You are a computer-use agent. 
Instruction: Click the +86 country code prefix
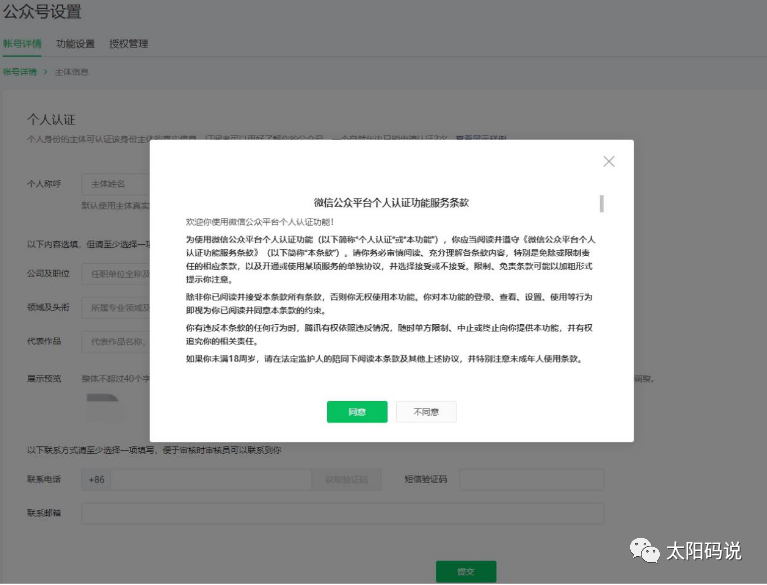[96, 480]
